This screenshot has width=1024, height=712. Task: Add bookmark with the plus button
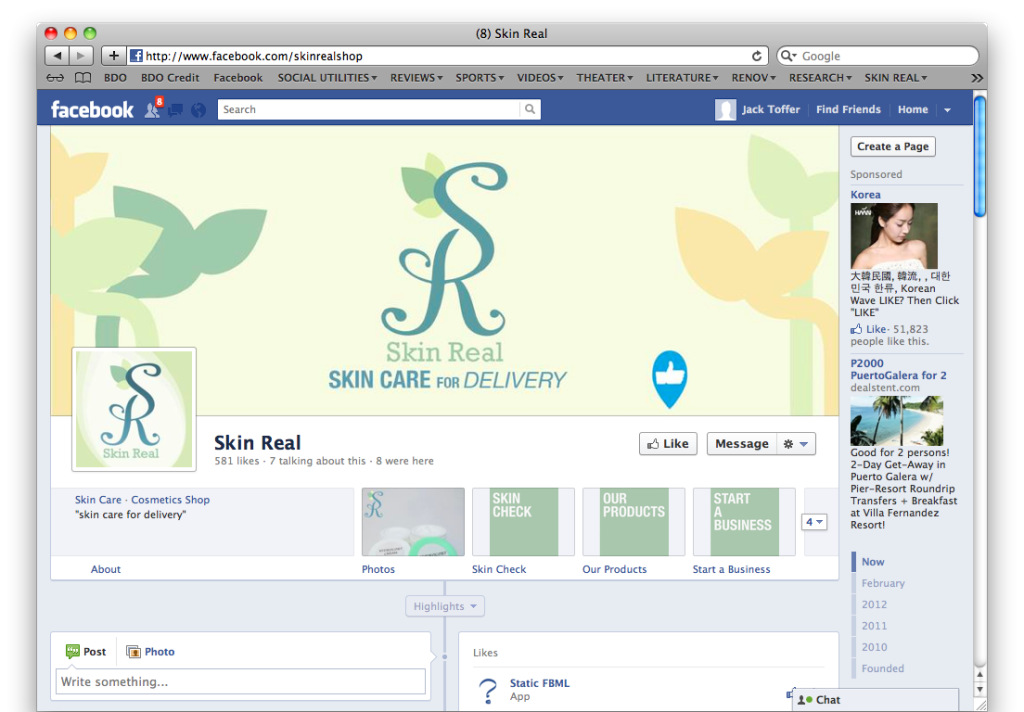coord(114,56)
